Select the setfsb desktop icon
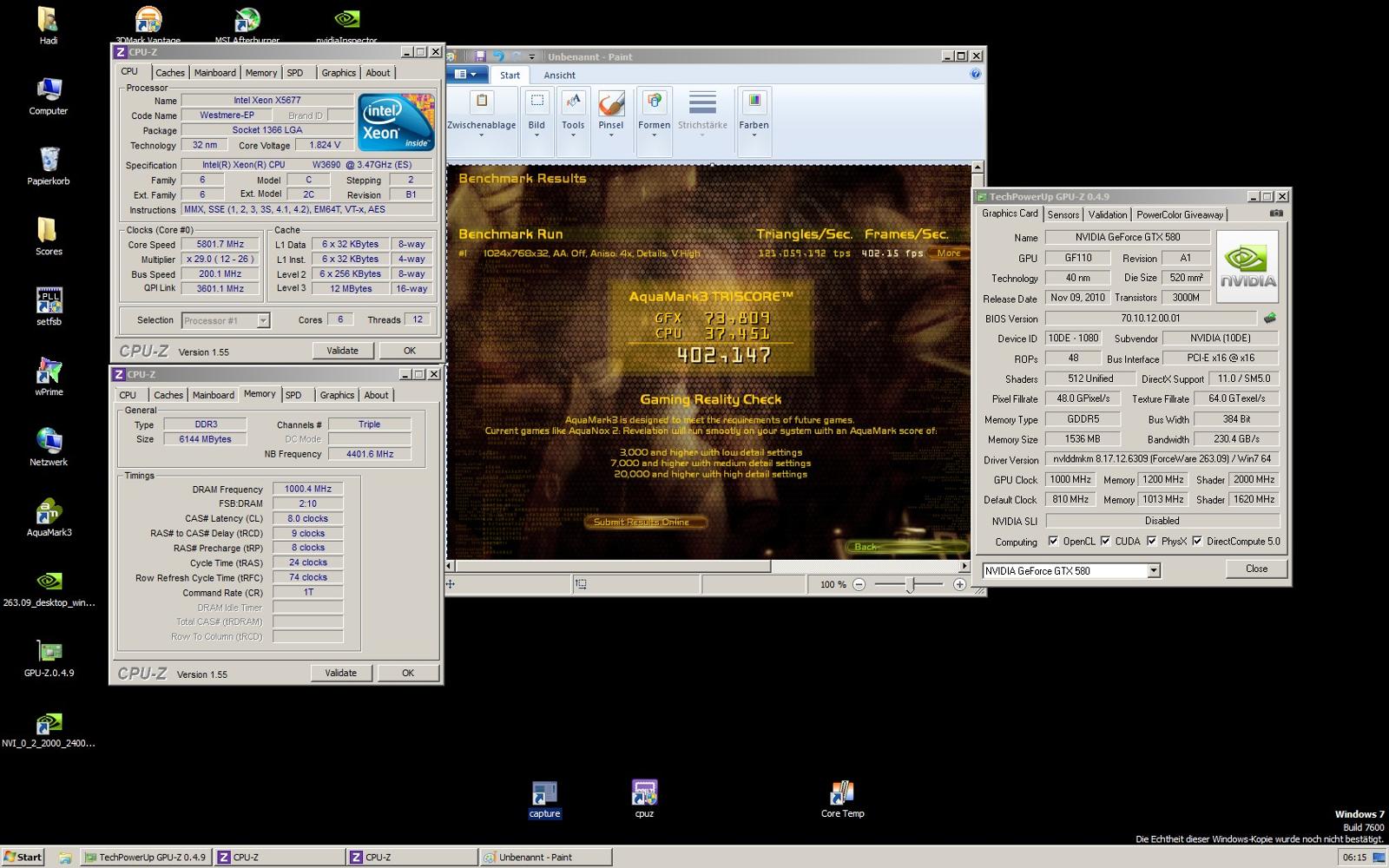The image size is (1389, 868). (x=49, y=306)
